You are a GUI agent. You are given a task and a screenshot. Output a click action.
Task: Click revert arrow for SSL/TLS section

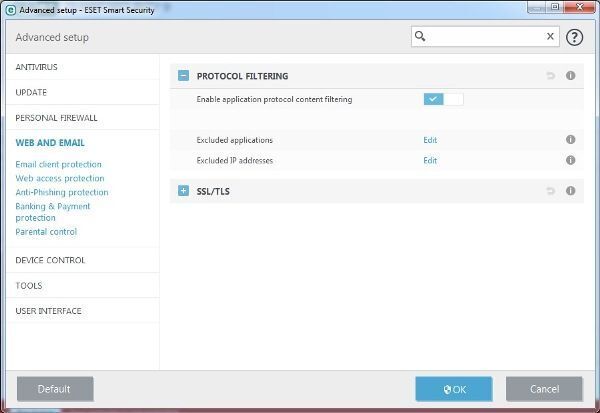click(x=550, y=191)
